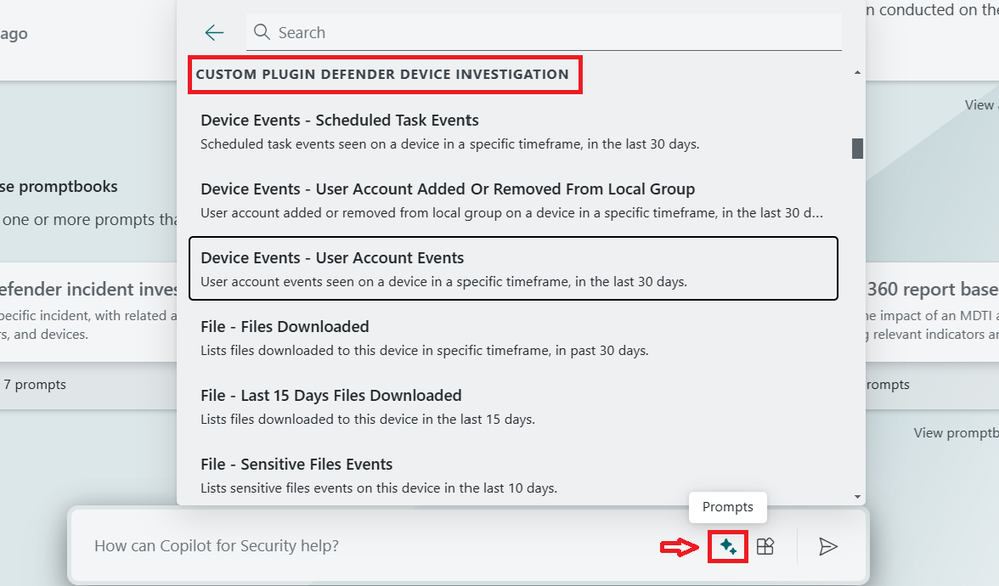This screenshot has width=999, height=586.
Task: Send the prompt with the arrow icon
Action: coord(828,547)
